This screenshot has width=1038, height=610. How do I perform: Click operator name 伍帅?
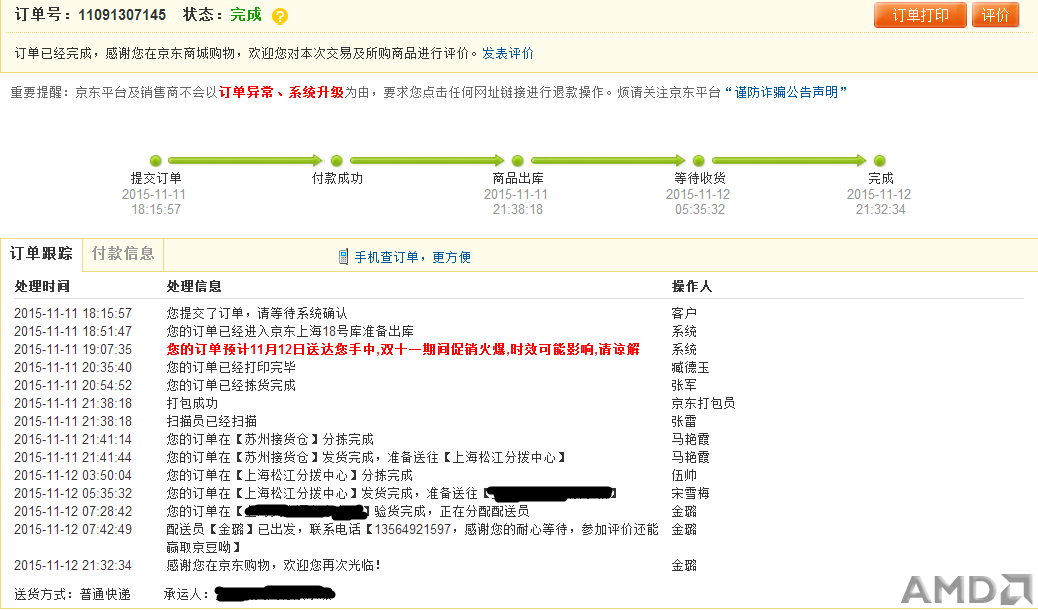click(x=684, y=476)
